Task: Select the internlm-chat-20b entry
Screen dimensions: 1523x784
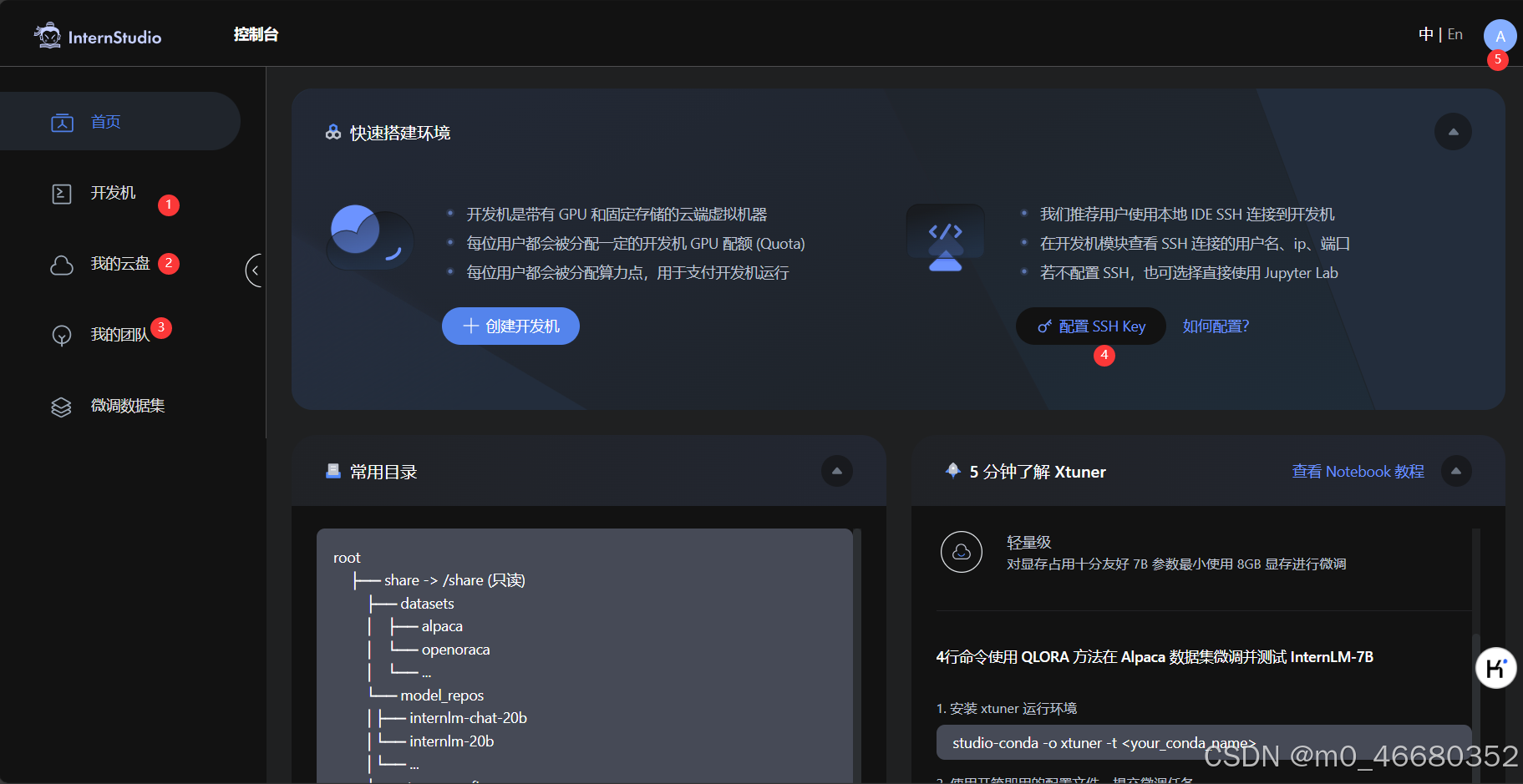Action: (468, 718)
